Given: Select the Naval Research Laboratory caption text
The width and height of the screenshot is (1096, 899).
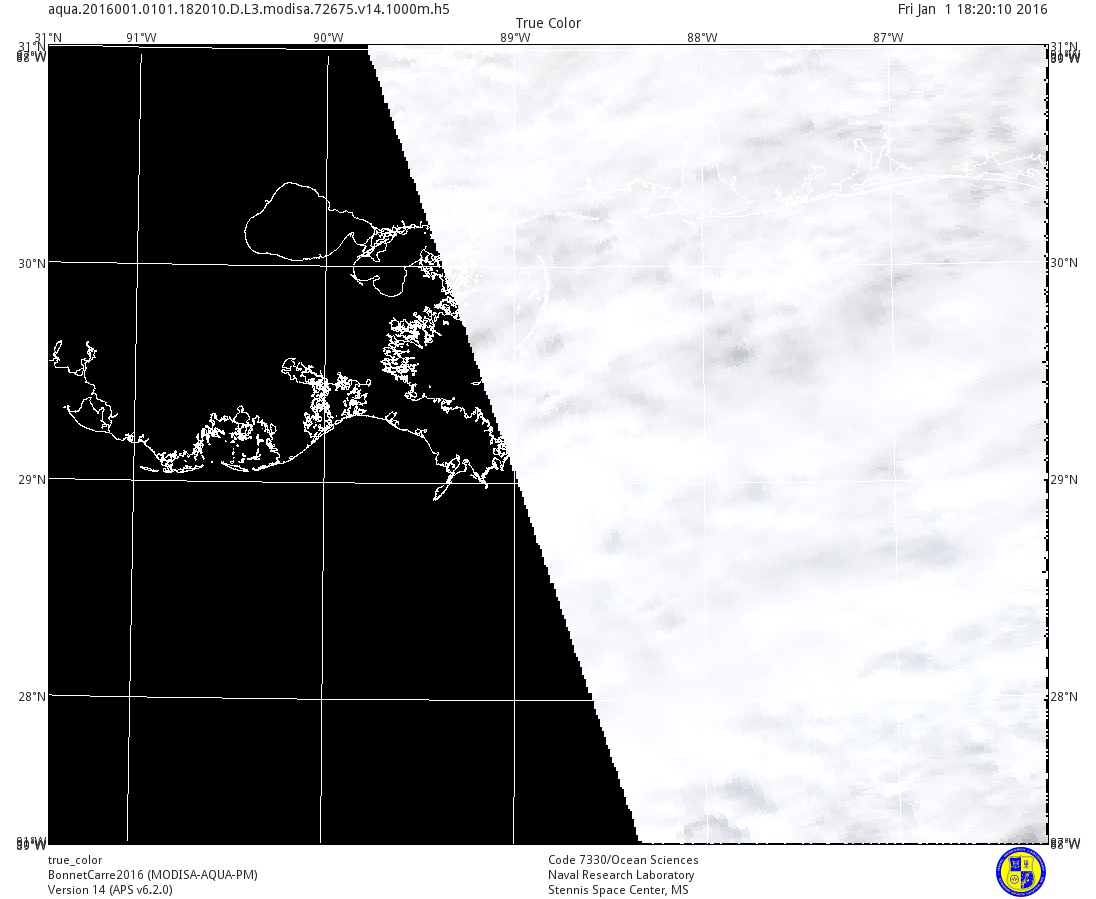Looking at the screenshot, I should [621, 875].
